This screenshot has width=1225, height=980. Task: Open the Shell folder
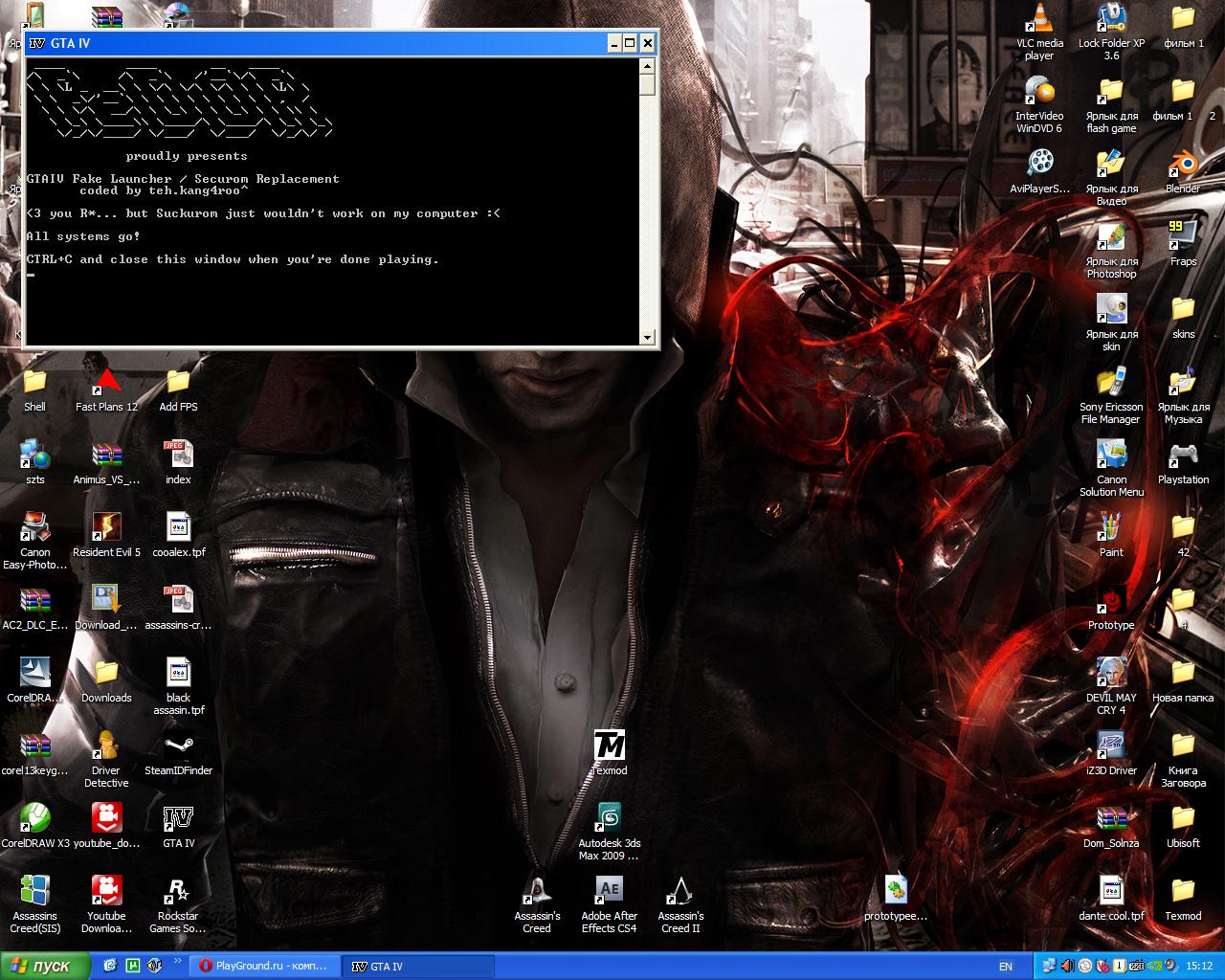(x=35, y=389)
